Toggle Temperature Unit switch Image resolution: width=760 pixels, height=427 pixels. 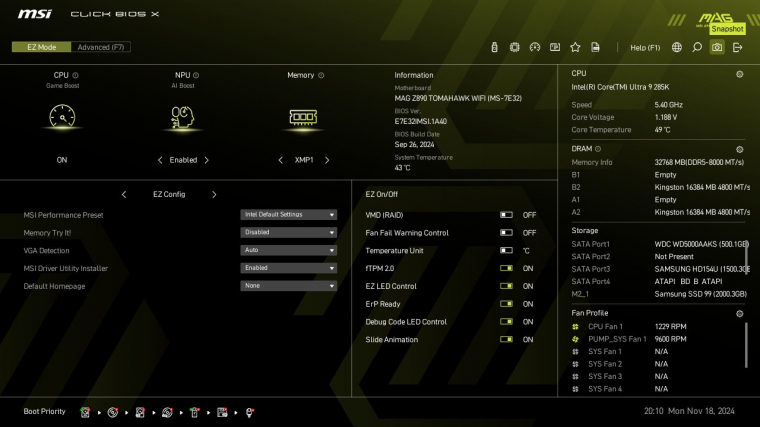506,251
